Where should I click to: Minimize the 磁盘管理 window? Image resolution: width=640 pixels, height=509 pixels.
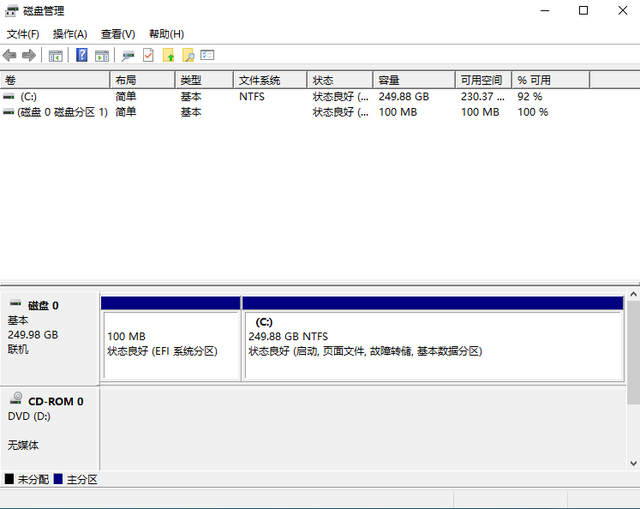tap(545, 11)
